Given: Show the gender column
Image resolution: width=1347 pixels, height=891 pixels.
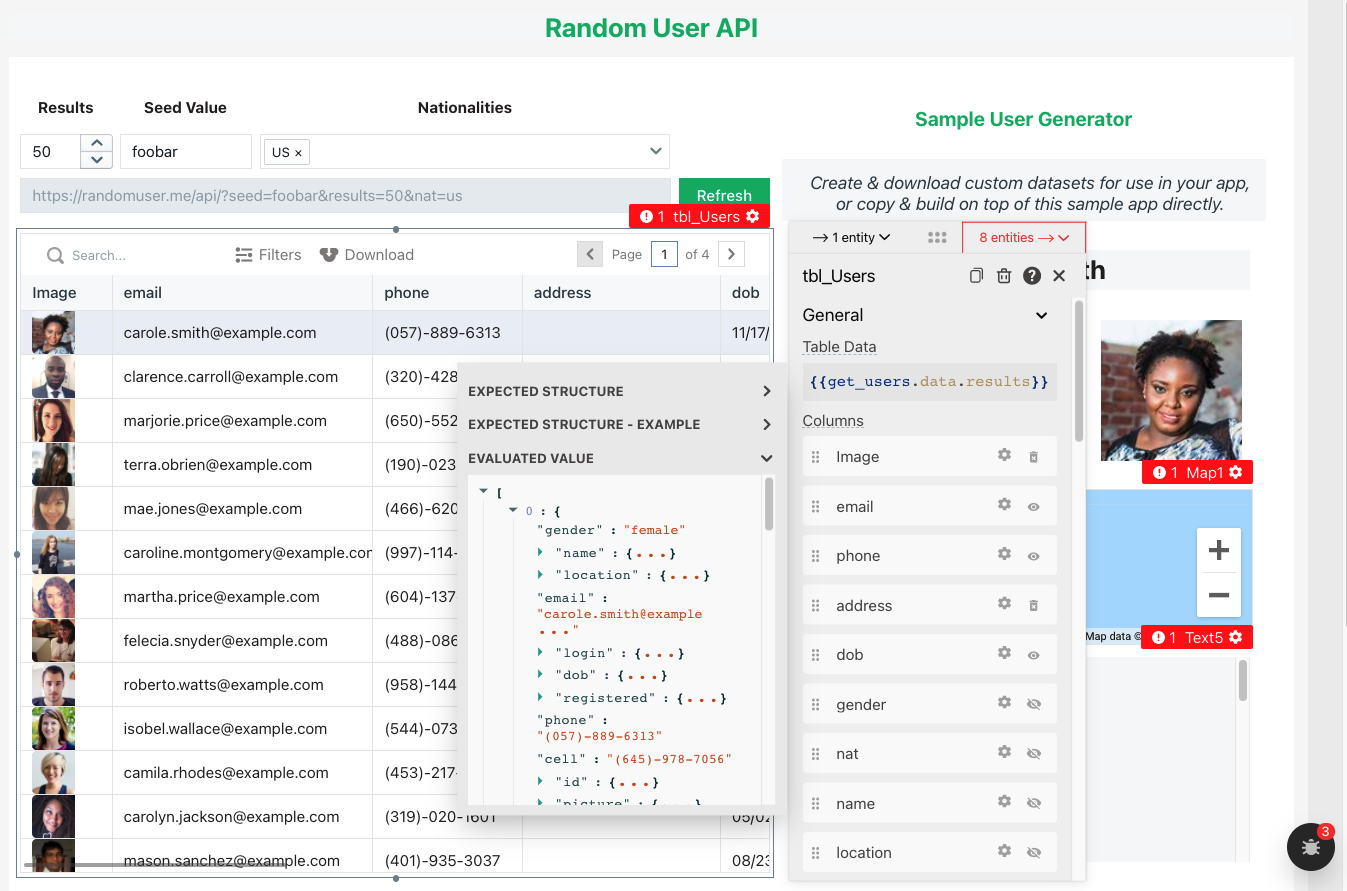Looking at the screenshot, I should click(1034, 704).
